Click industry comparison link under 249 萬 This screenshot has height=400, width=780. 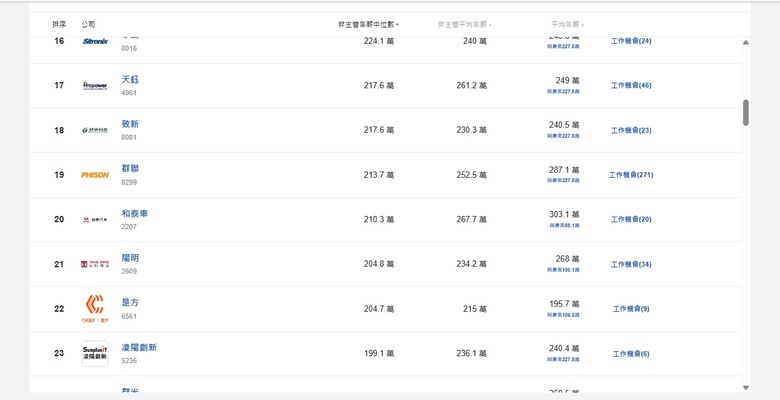point(563,92)
